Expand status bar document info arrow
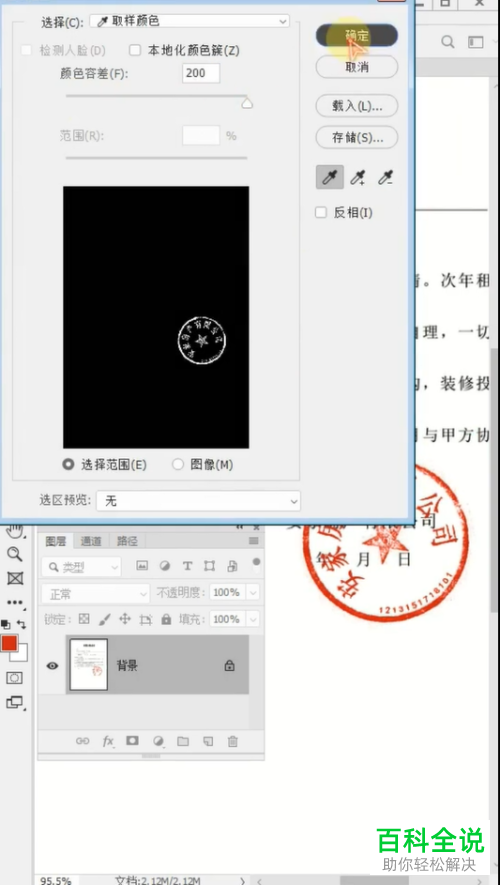 click(243, 880)
